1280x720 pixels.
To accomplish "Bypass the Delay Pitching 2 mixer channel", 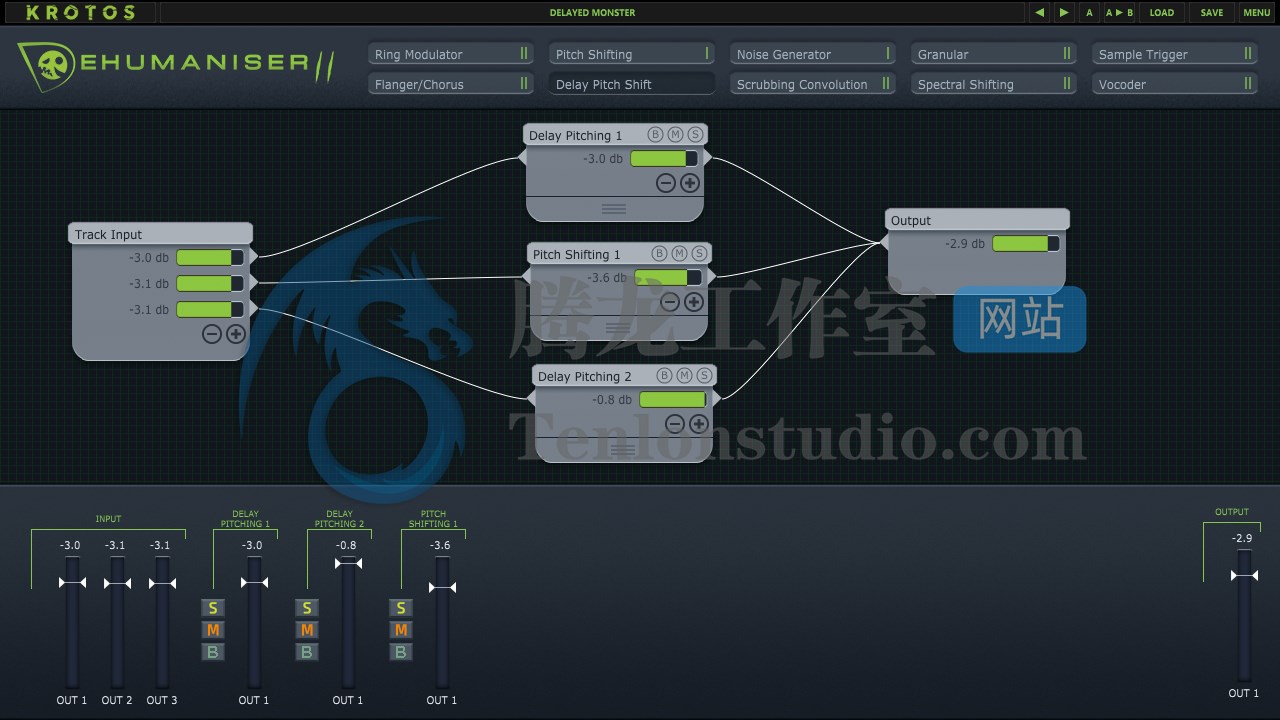I will point(307,652).
